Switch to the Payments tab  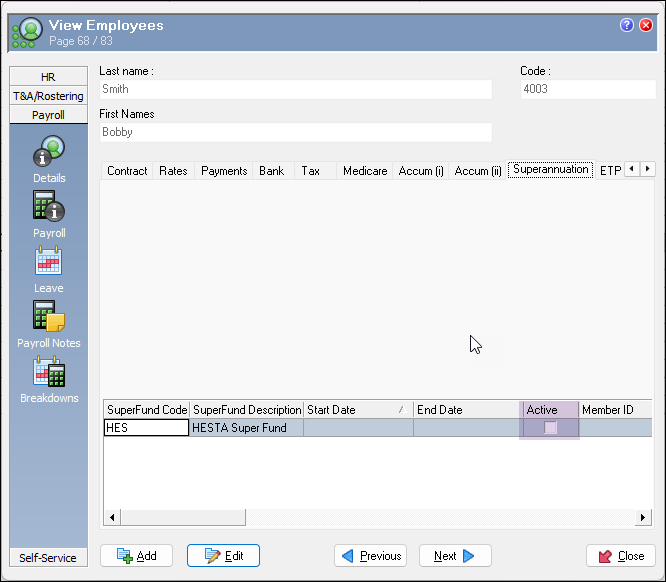[x=224, y=171]
